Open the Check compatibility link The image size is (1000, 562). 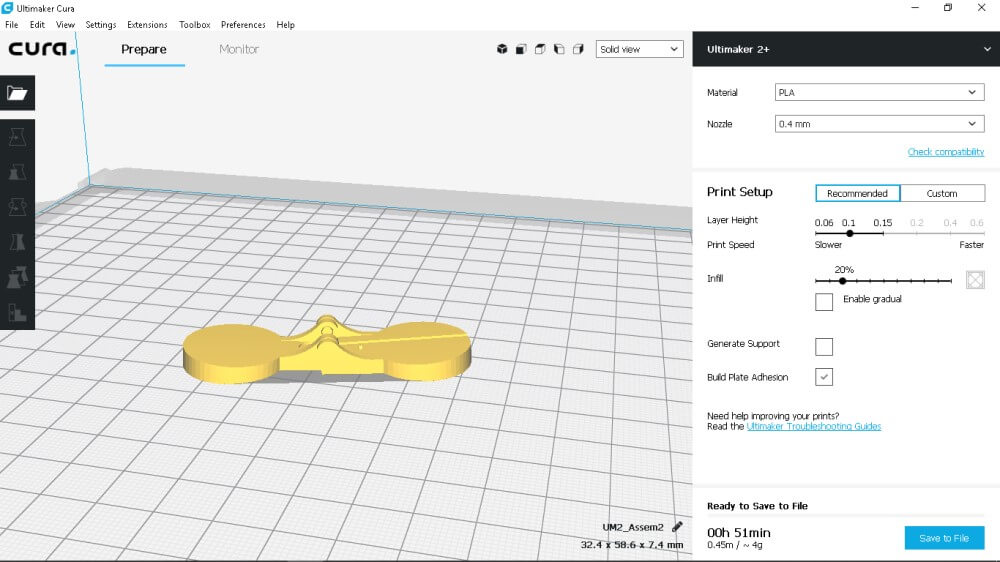tap(946, 152)
